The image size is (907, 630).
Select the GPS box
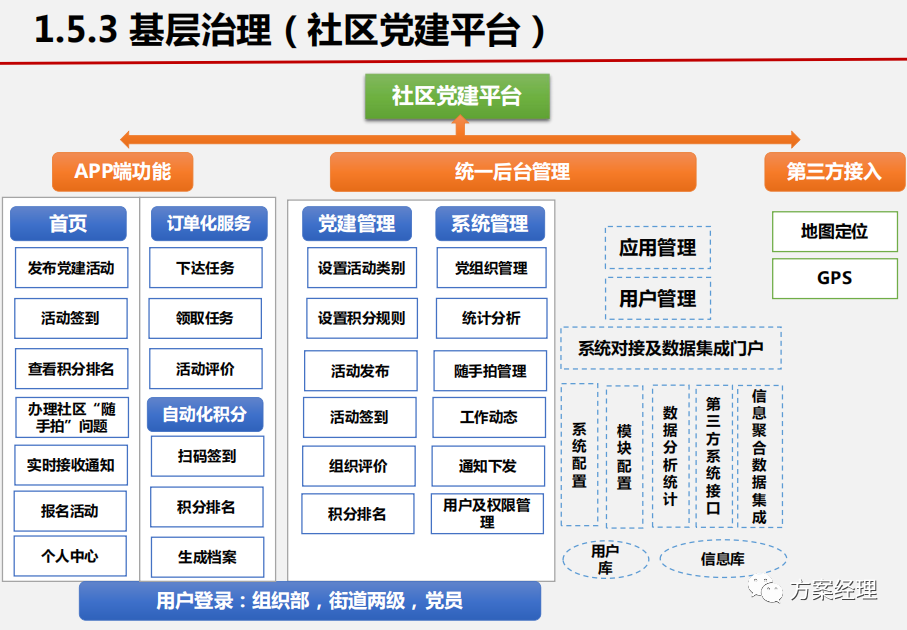point(834,279)
